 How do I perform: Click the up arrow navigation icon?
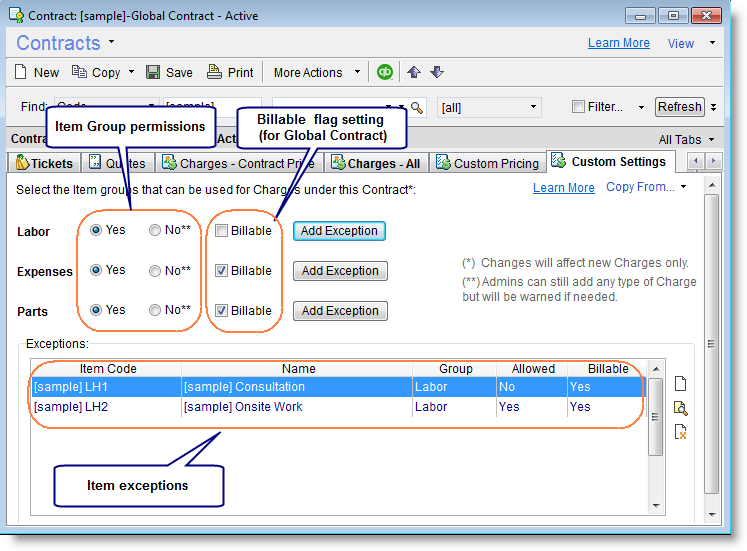(x=414, y=72)
